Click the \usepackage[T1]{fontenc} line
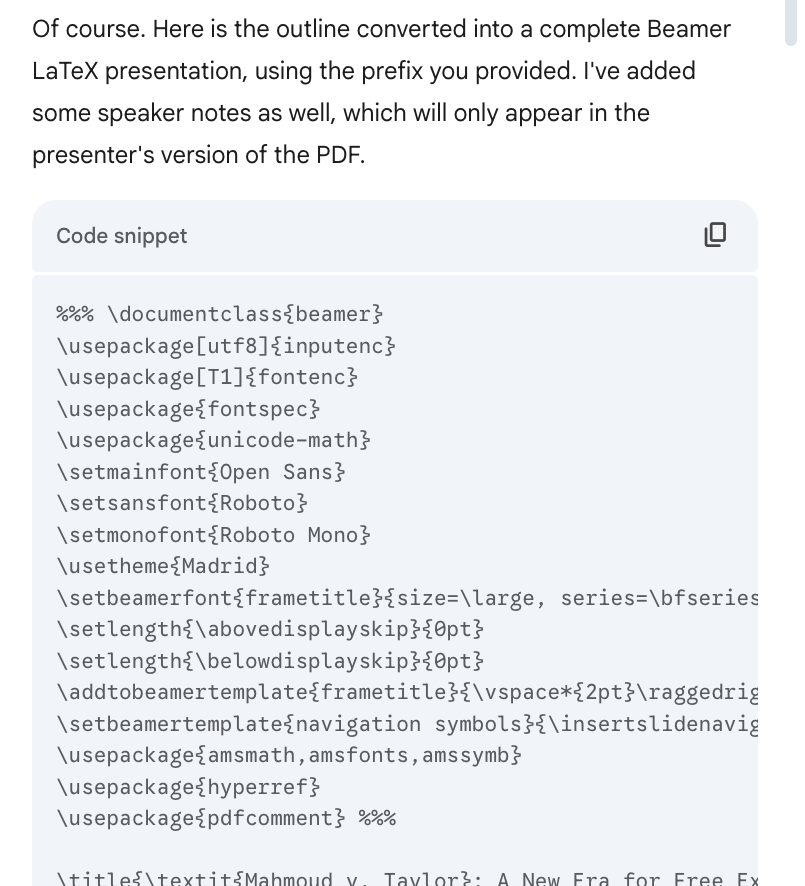The width and height of the screenshot is (805, 886). pyautogui.click(x=207, y=377)
